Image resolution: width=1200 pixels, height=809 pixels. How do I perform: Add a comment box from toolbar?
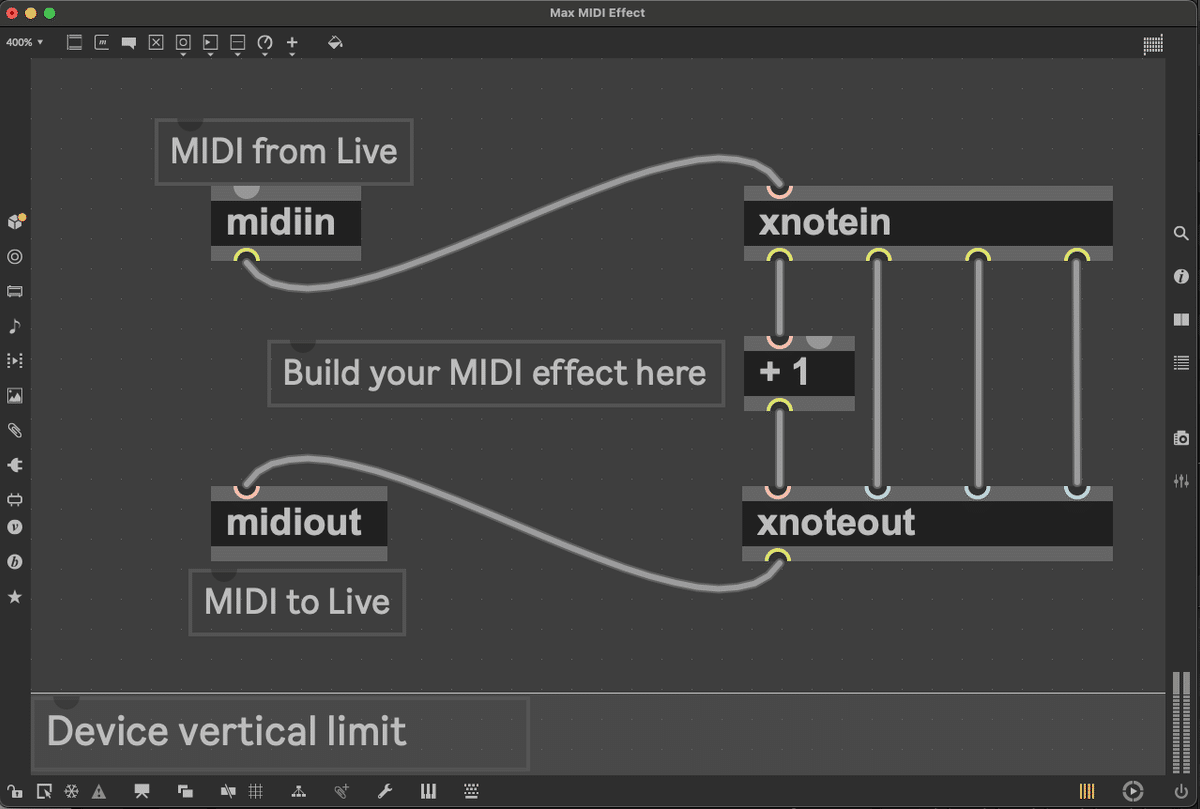coord(129,43)
